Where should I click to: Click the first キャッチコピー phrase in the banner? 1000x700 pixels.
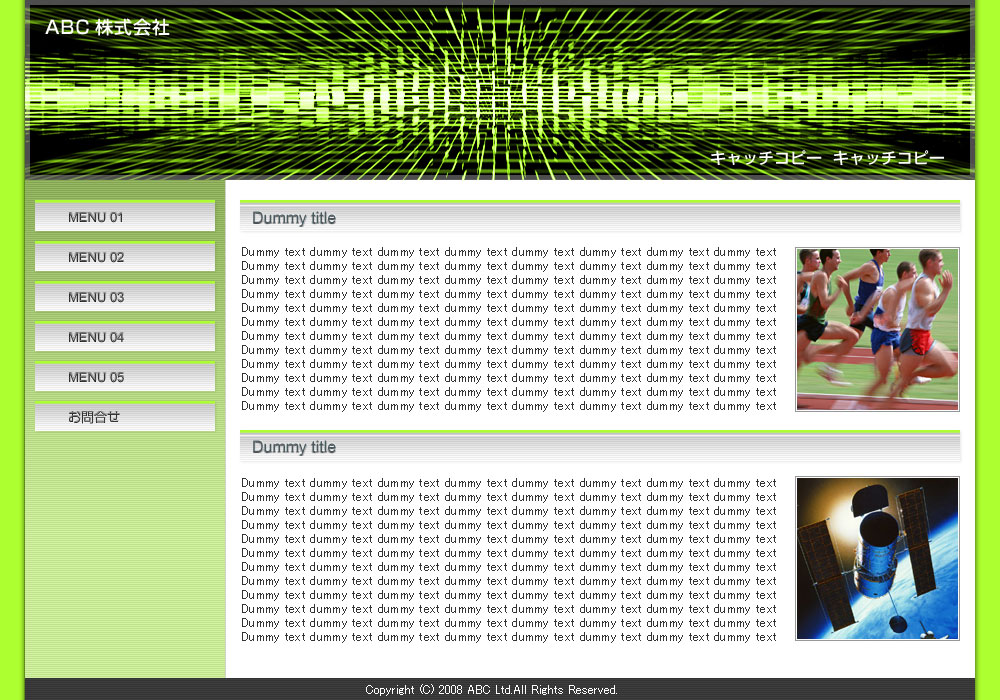point(766,158)
